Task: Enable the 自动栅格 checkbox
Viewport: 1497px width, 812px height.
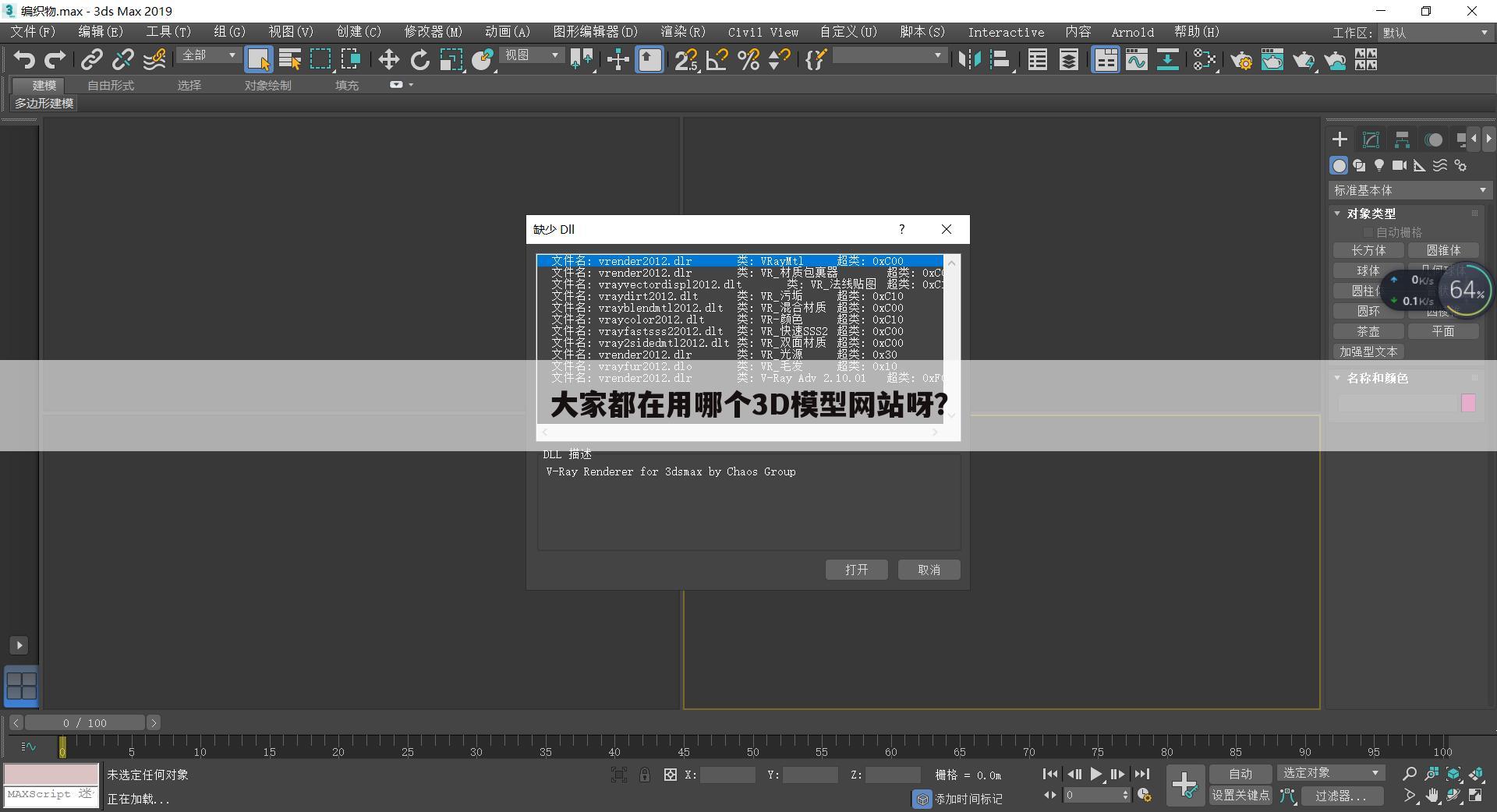Action: pos(1368,232)
